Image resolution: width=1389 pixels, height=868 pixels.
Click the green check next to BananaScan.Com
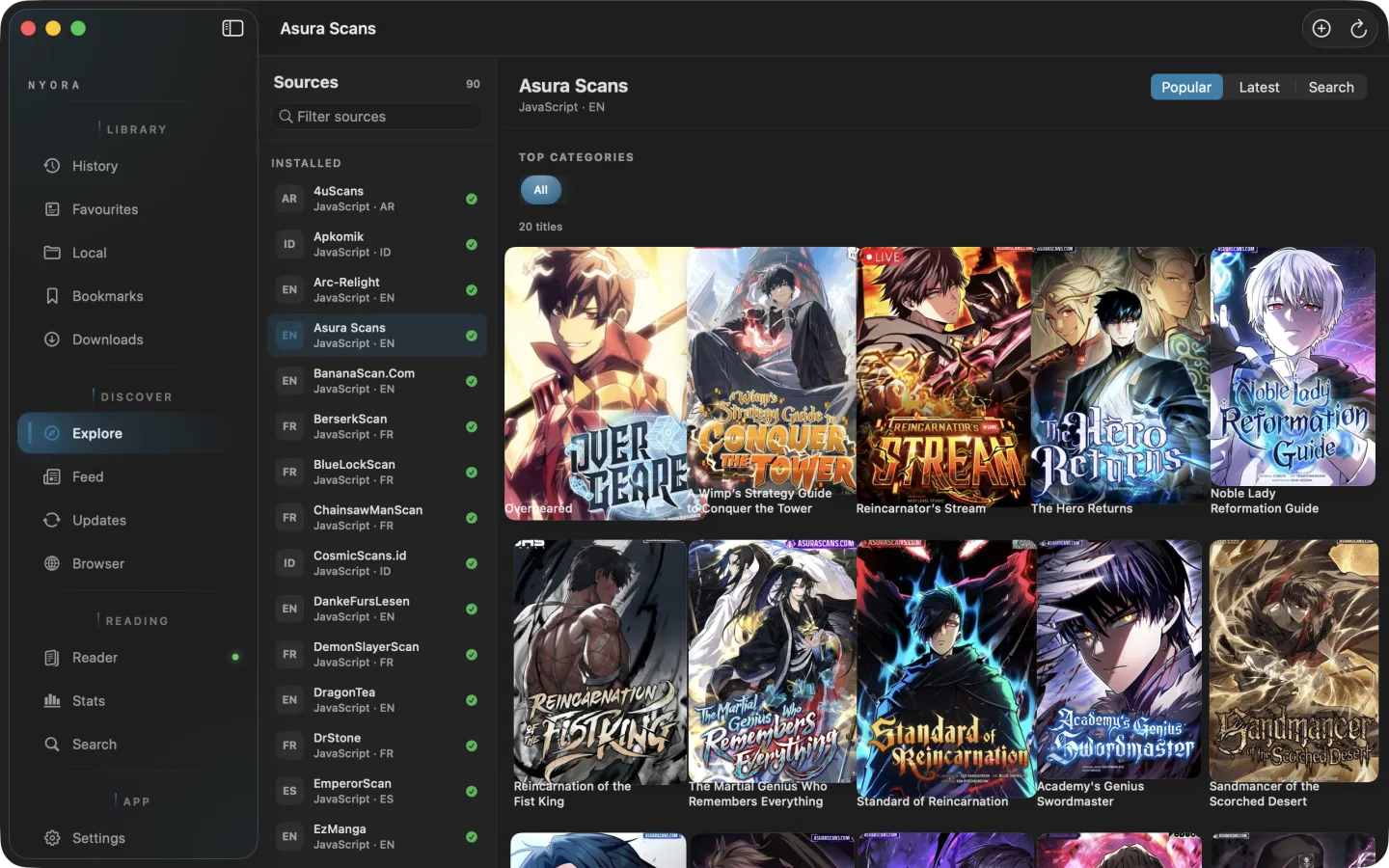point(472,381)
